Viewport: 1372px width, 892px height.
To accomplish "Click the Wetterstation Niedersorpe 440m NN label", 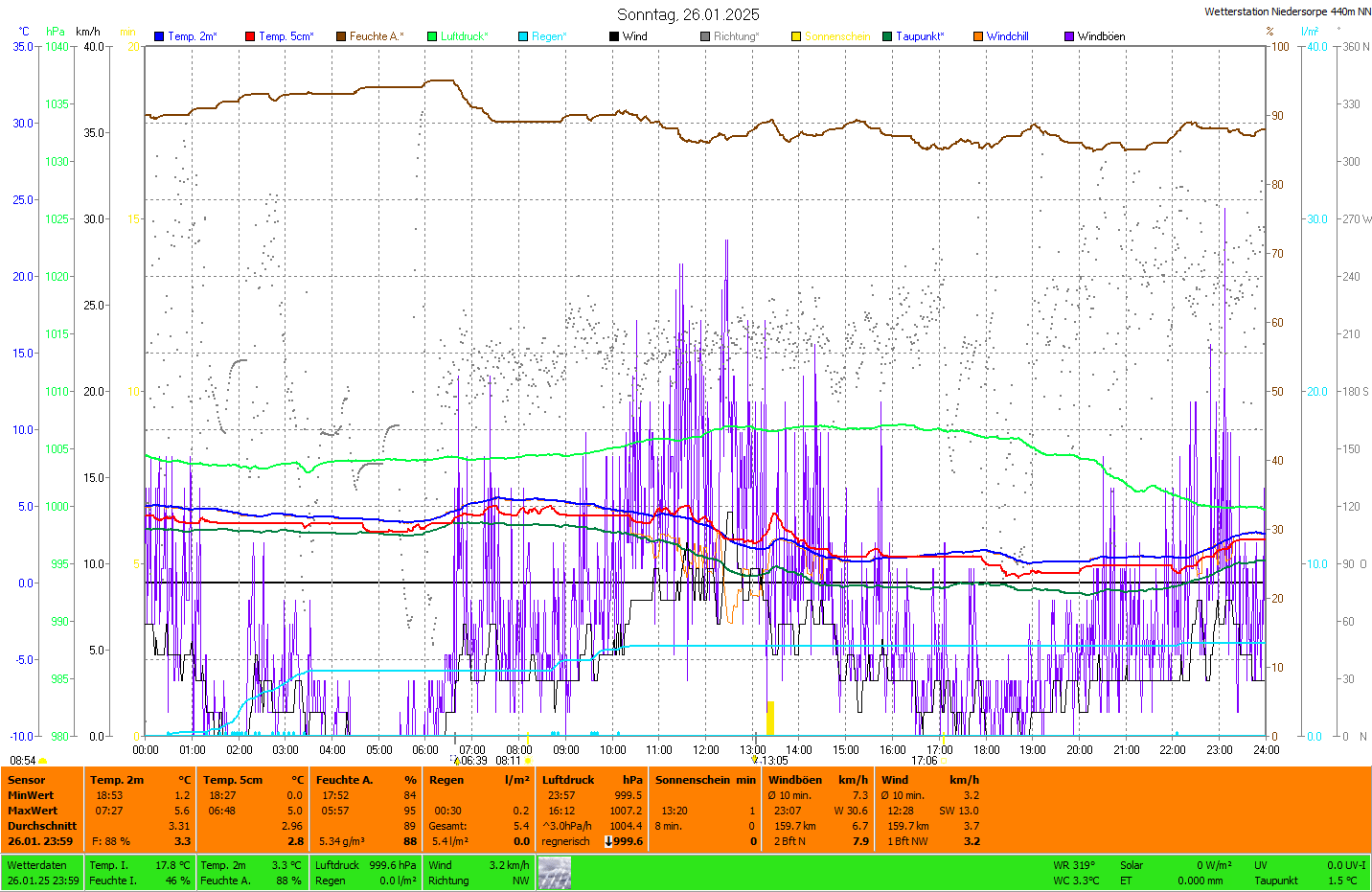I will [x=1287, y=11].
